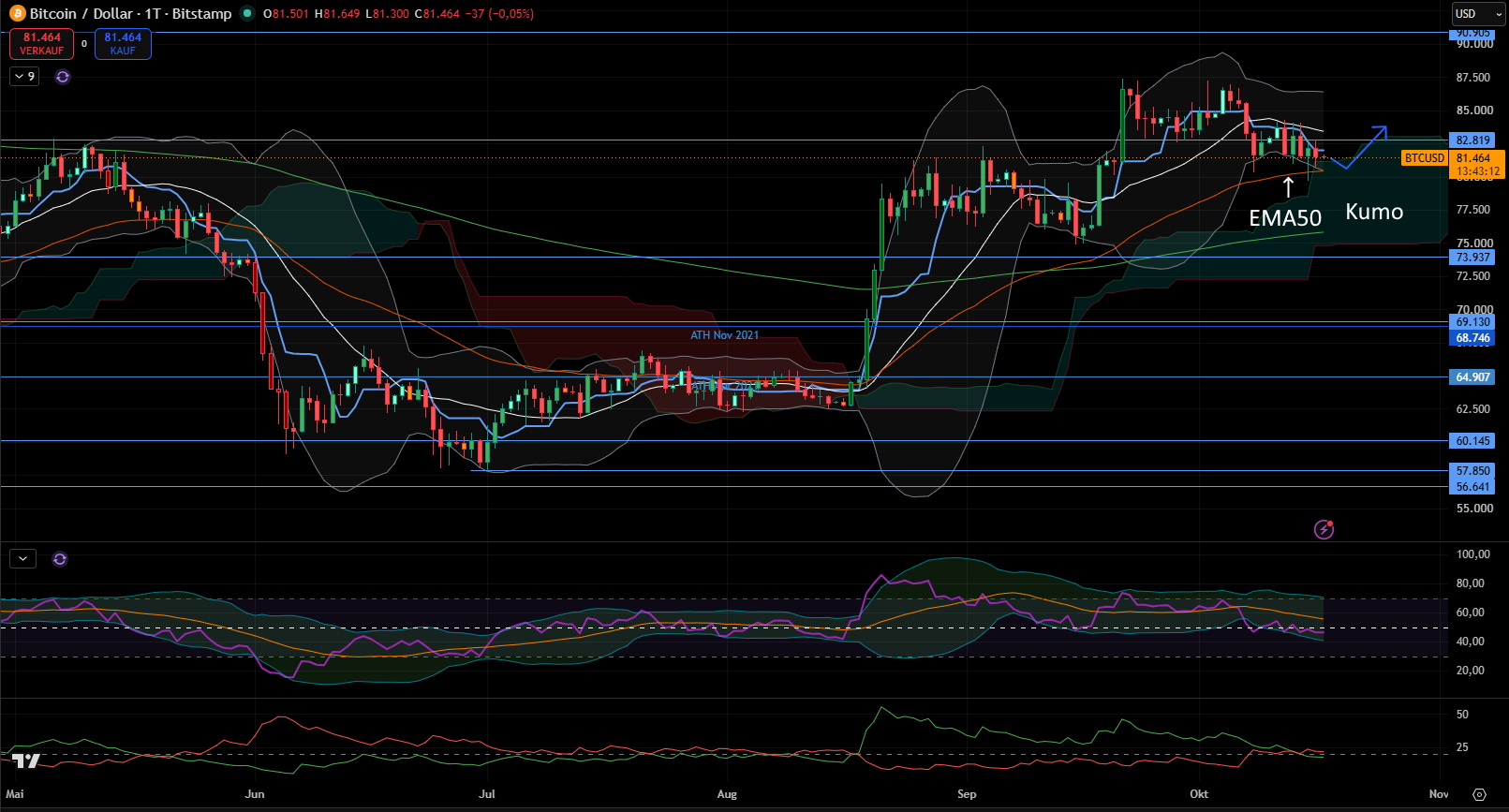Click the H81.649 high price value
Screen dimensions: 1509x812
tap(336, 14)
